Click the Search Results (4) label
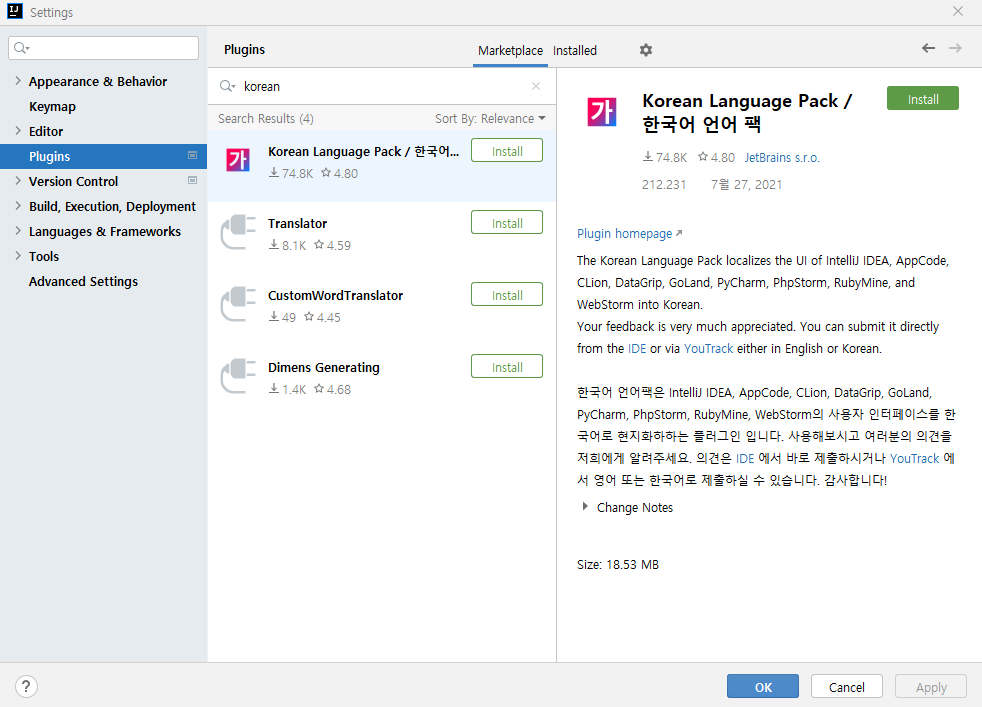This screenshot has width=982, height=707. 266,118
